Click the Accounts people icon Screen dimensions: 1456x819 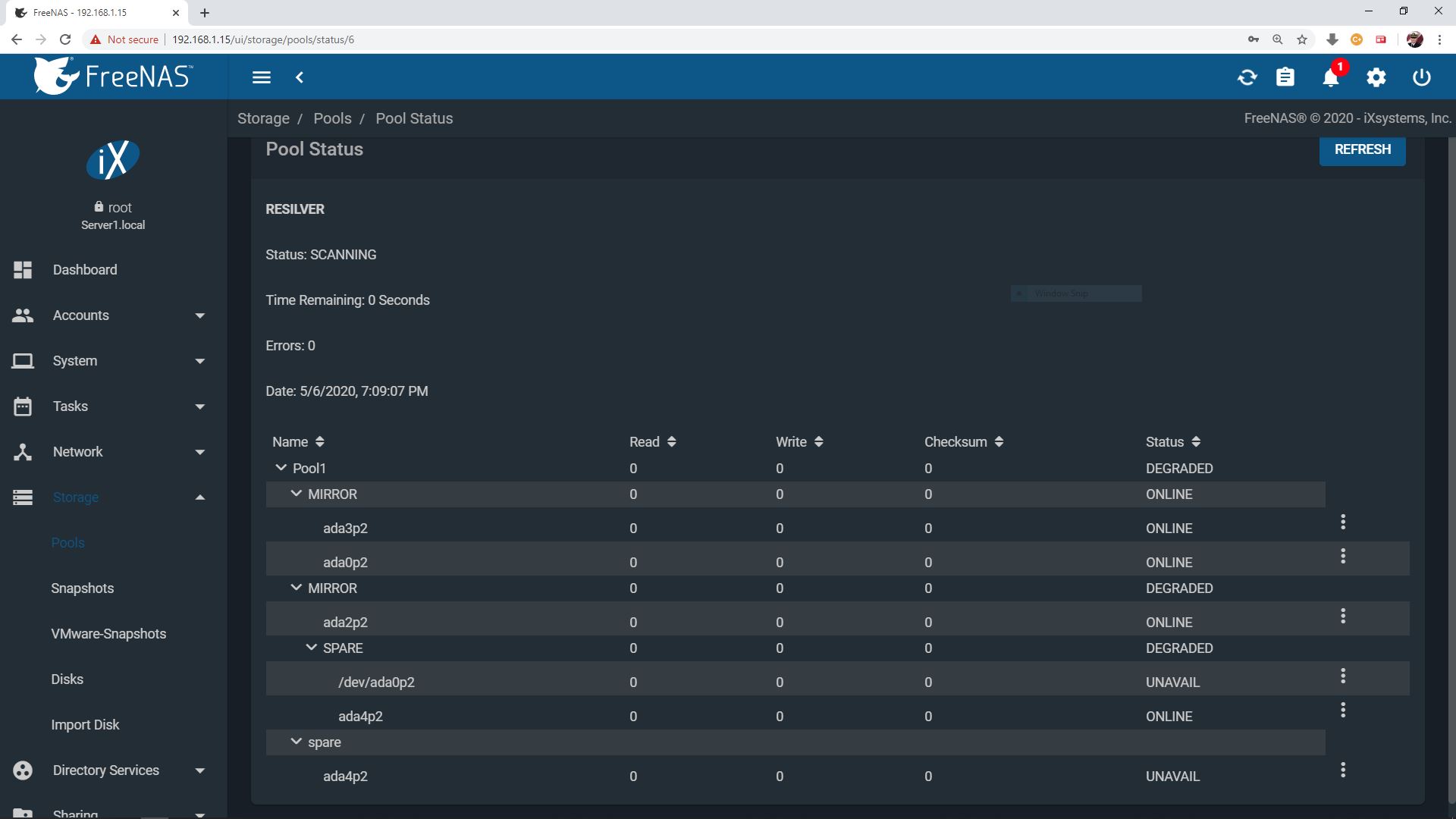(x=23, y=315)
